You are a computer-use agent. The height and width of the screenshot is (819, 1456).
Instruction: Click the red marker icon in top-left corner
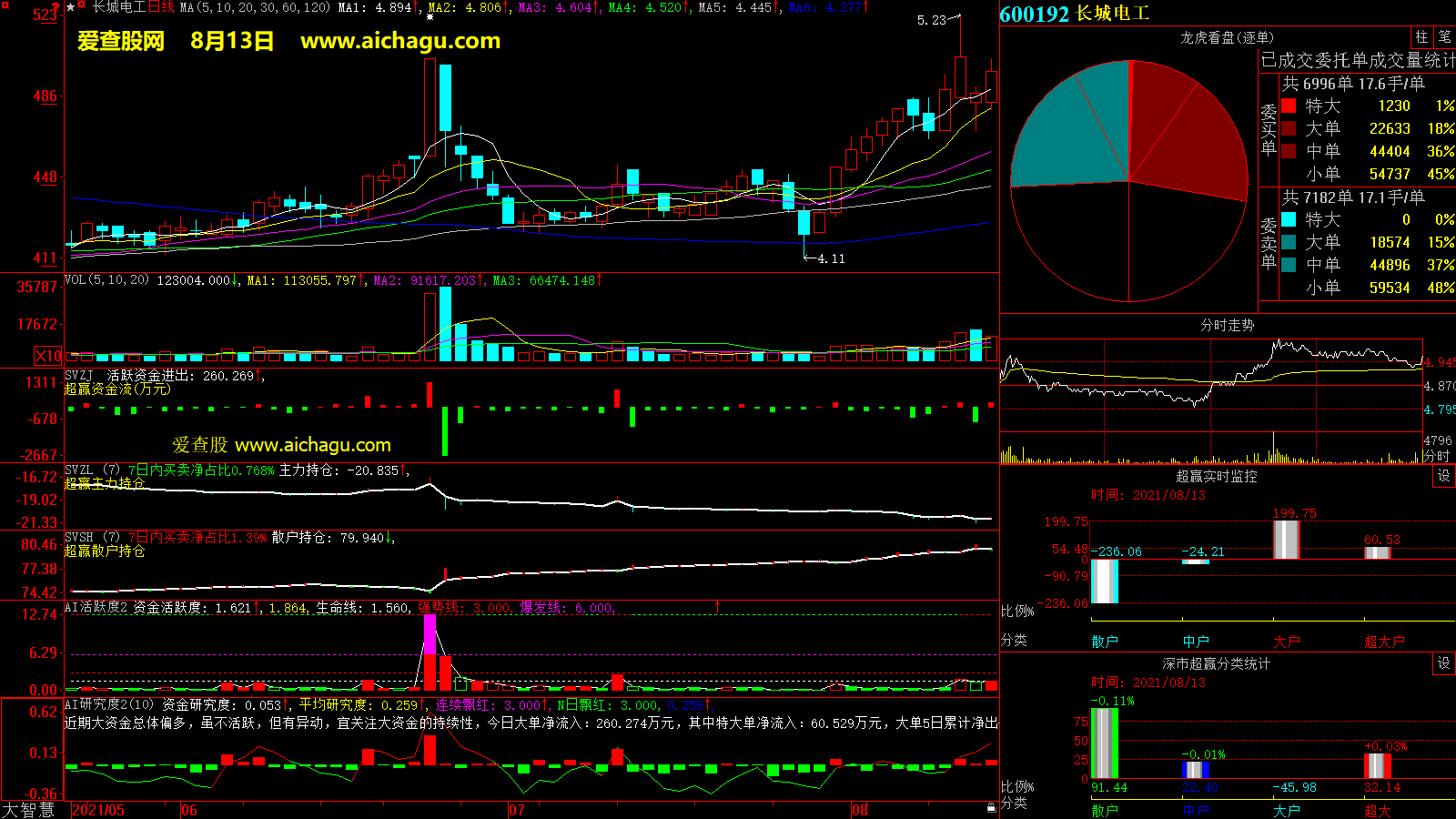(x=5, y=6)
